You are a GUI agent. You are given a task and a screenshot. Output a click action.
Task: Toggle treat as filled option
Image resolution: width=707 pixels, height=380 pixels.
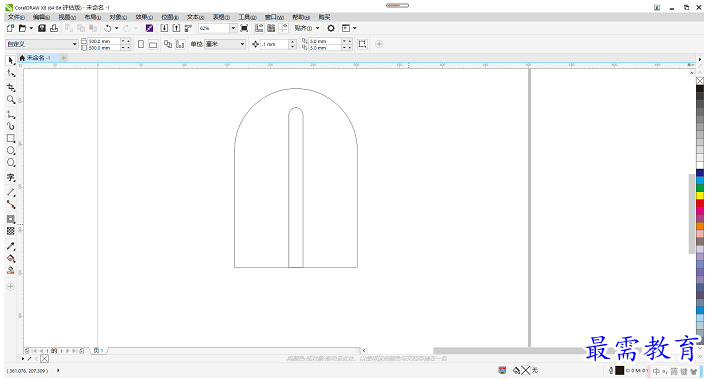[362, 44]
